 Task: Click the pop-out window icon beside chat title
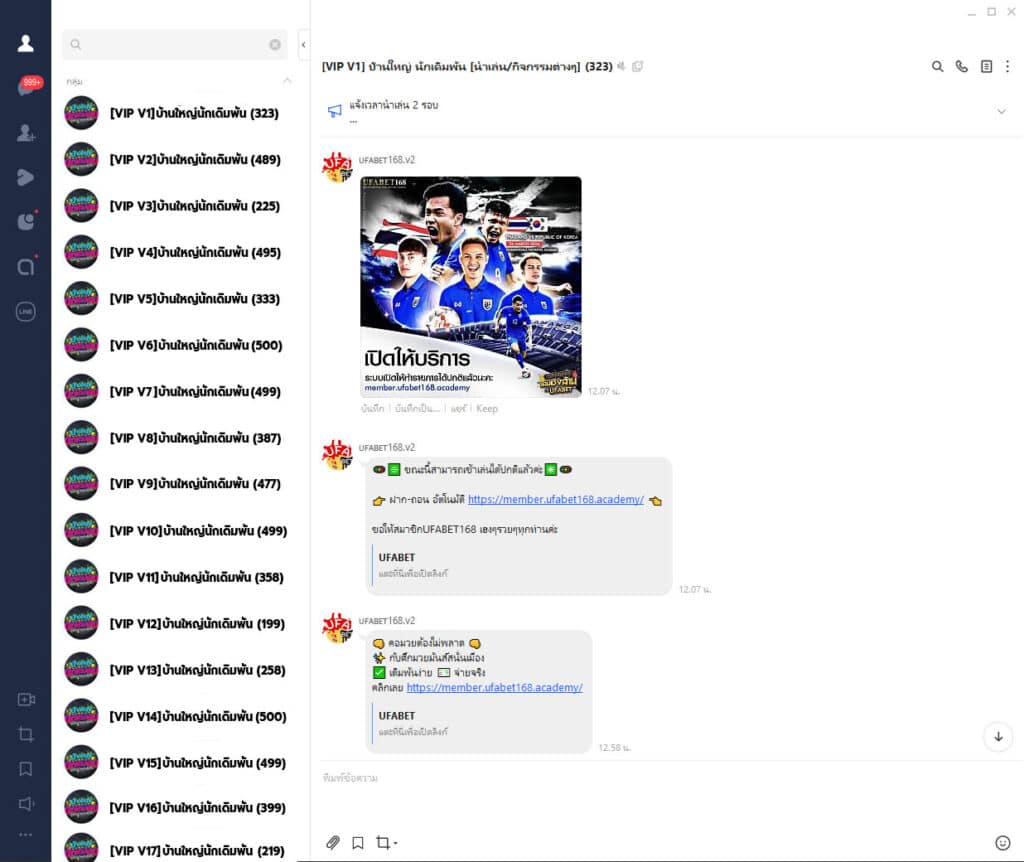(x=637, y=66)
